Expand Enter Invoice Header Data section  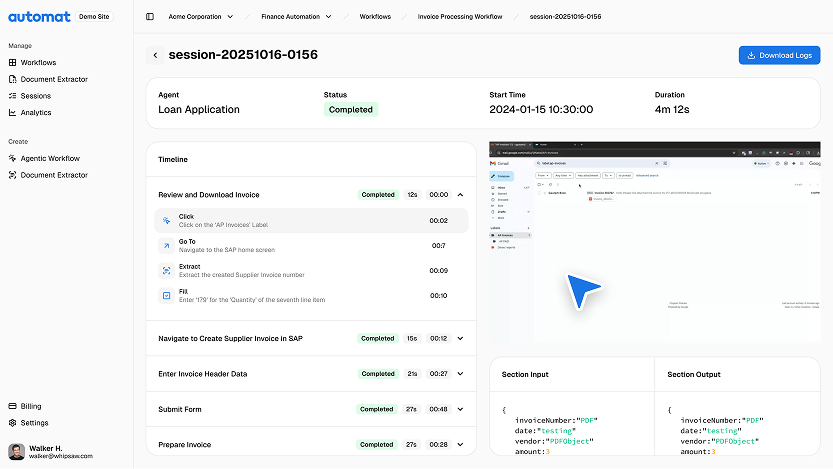click(x=460, y=374)
